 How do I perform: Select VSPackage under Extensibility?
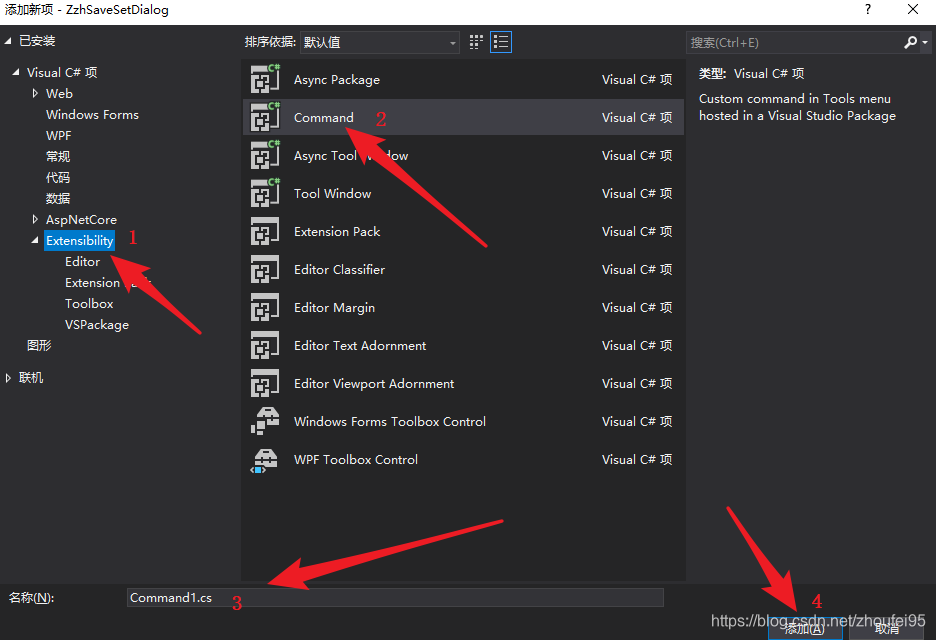click(97, 325)
